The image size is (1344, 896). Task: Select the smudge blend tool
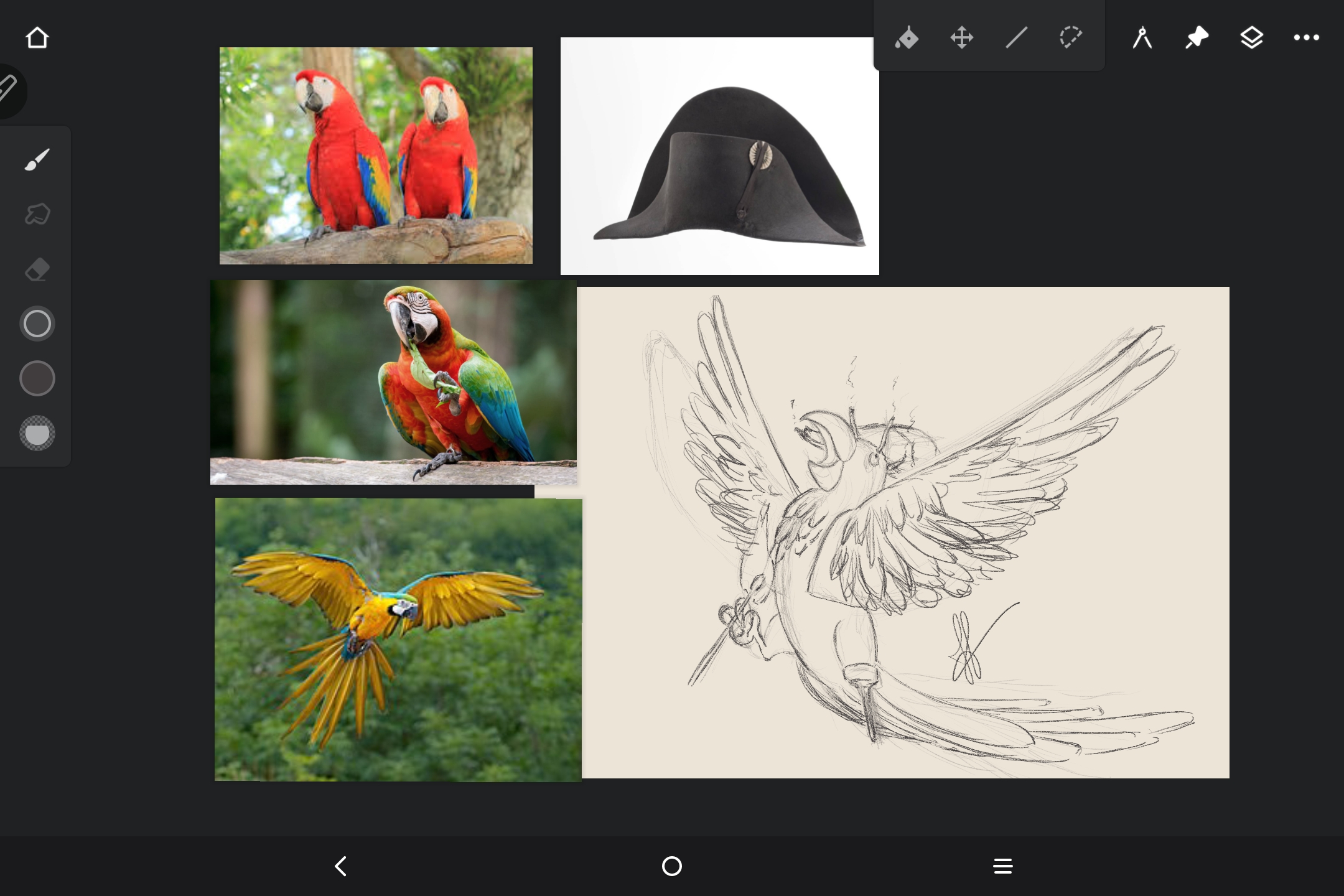pos(37,214)
